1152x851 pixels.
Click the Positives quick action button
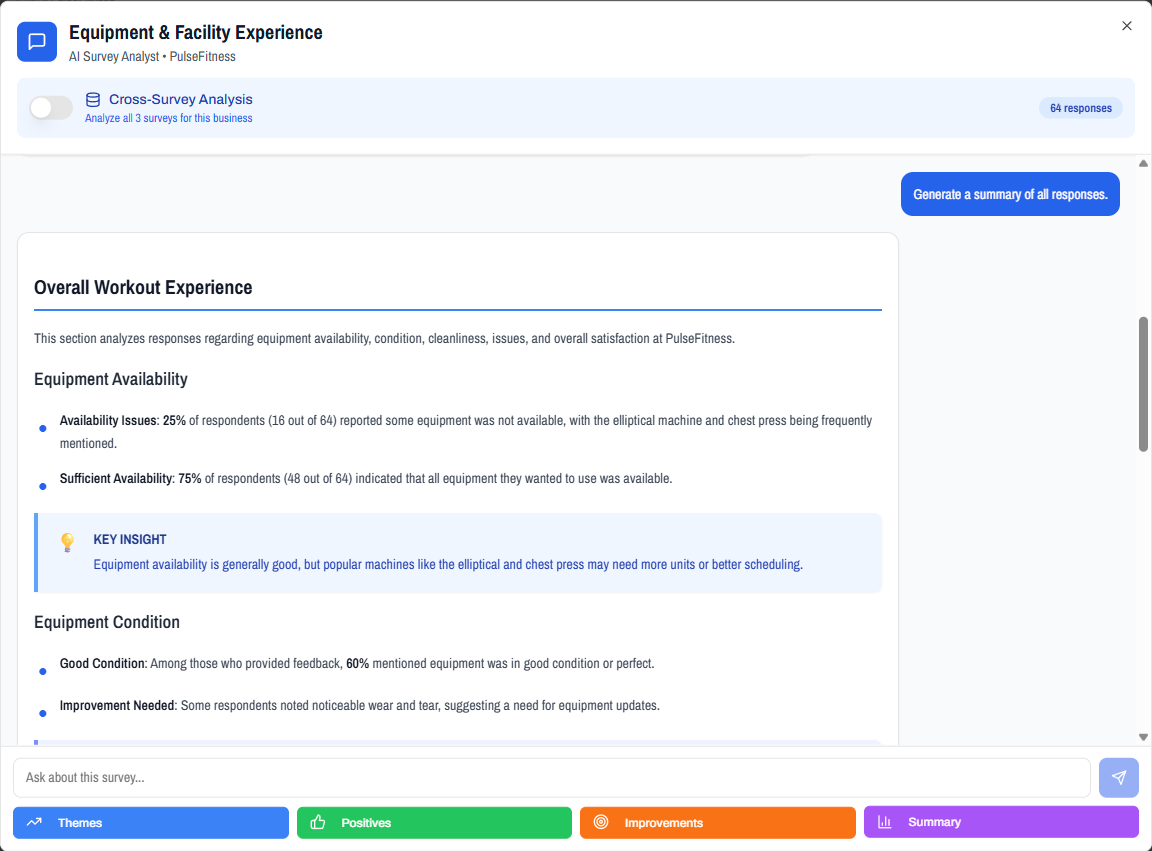434,822
